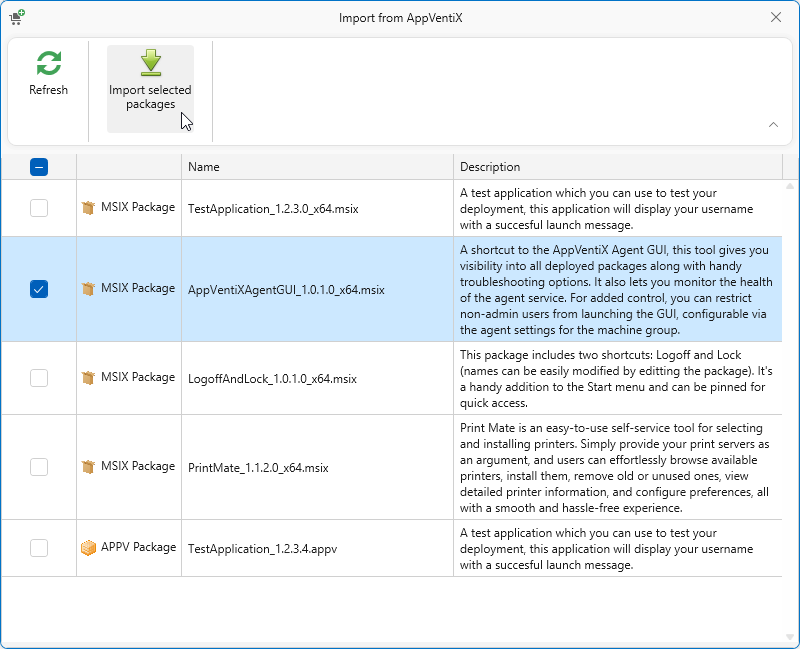Collapse the ribbon with the chevron

[773, 124]
